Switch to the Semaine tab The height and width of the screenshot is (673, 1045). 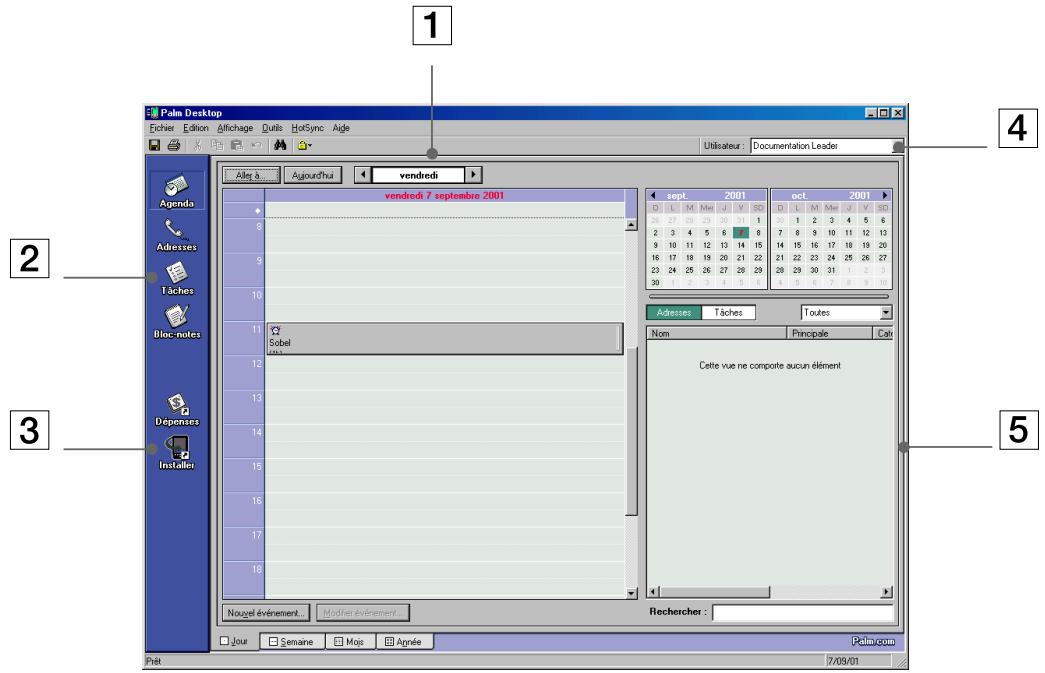[292, 642]
